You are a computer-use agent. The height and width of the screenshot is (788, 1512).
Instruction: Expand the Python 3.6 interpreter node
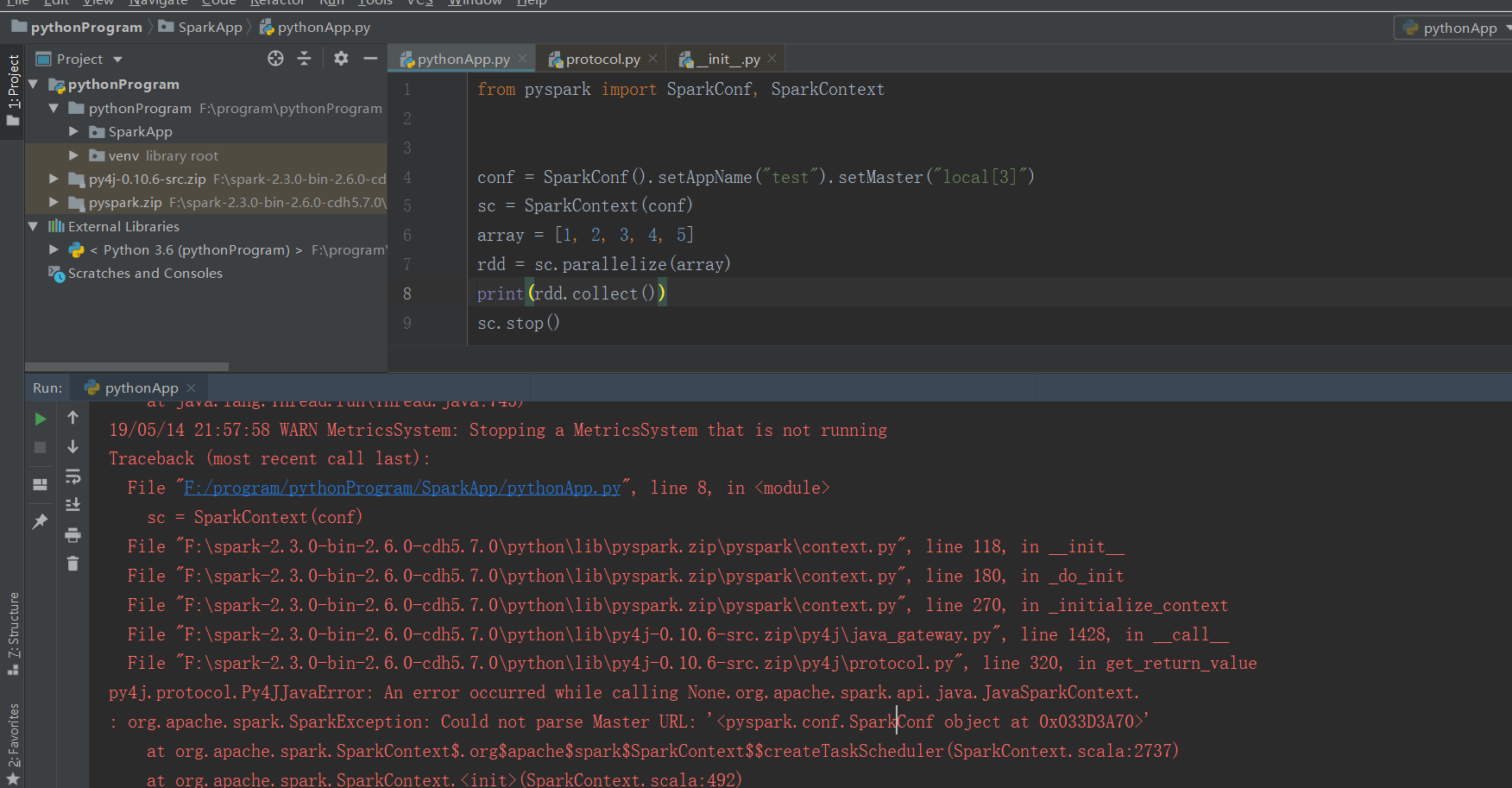pyautogui.click(x=54, y=249)
